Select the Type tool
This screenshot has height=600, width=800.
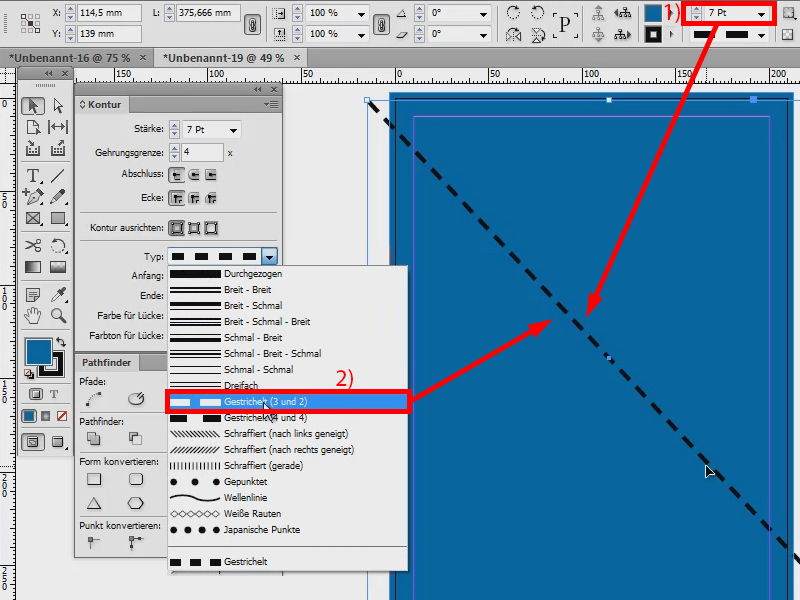tap(33, 176)
